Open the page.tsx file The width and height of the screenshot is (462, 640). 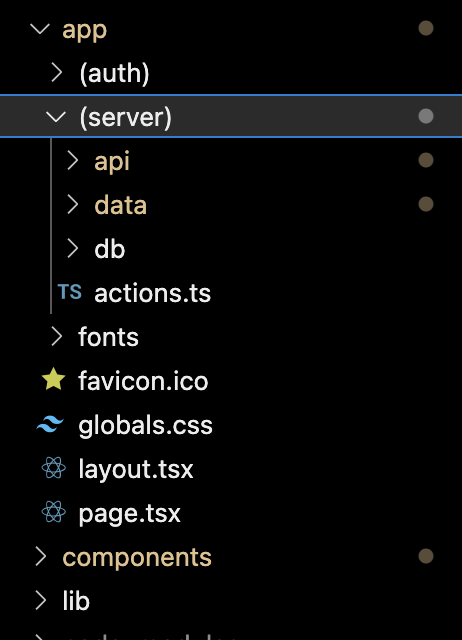tap(129, 513)
